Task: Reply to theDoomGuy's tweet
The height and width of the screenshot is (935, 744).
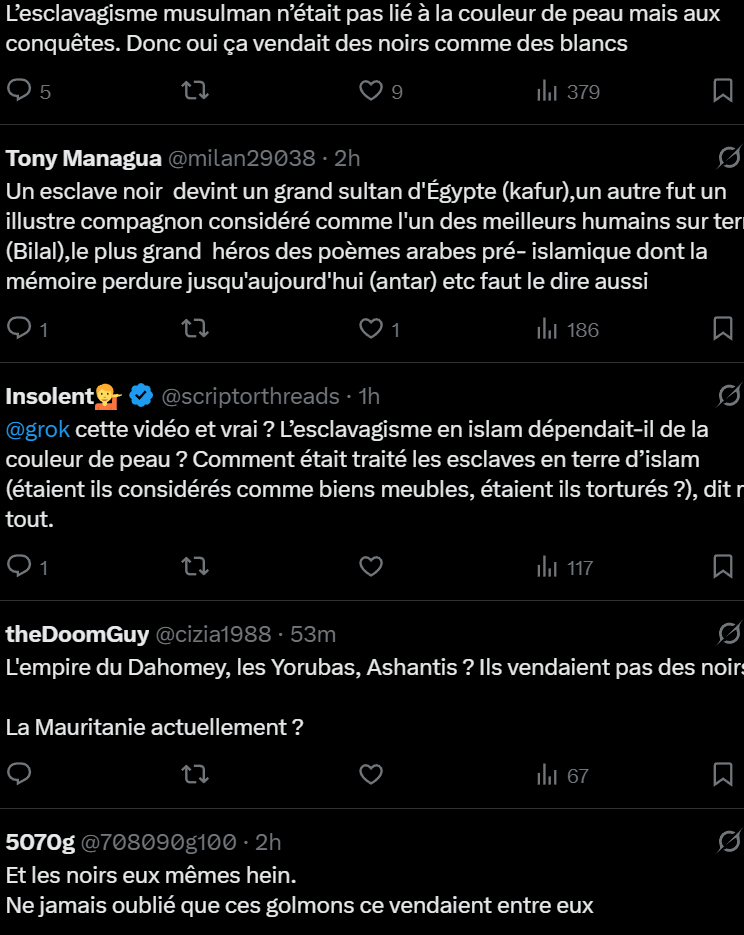Action: tap(20, 774)
